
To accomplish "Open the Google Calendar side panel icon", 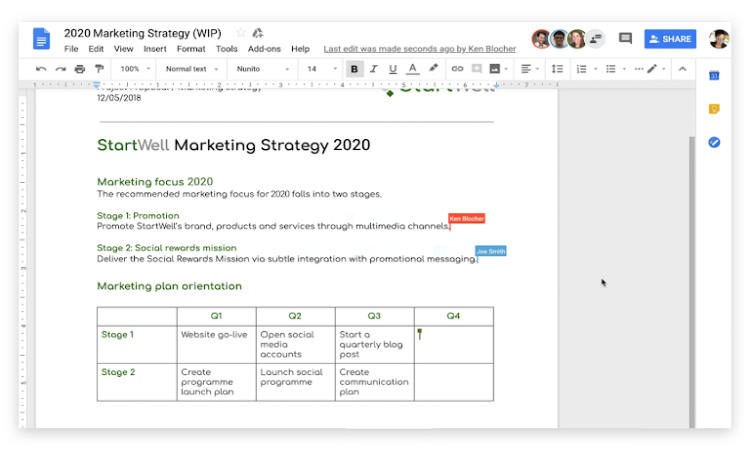I will [x=714, y=76].
